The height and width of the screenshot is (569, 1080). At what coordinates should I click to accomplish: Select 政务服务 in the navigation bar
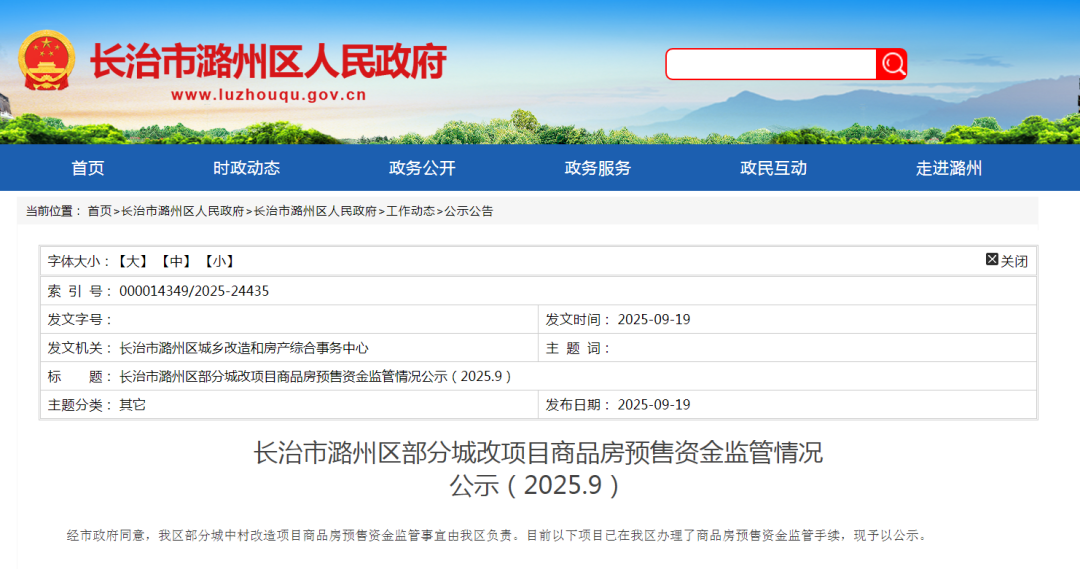pyautogui.click(x=598, y=168)
